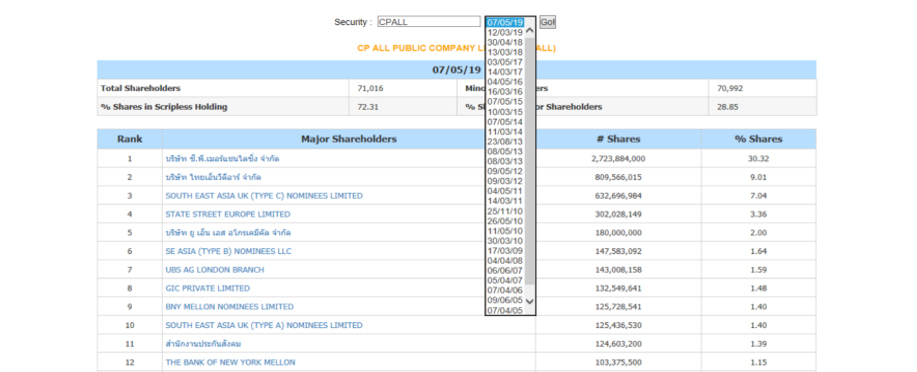Image resolution: width=917 pixels, height=372 pixels.
Task: Click the 103,375,500 shares cell
Action: coord(618,363)
